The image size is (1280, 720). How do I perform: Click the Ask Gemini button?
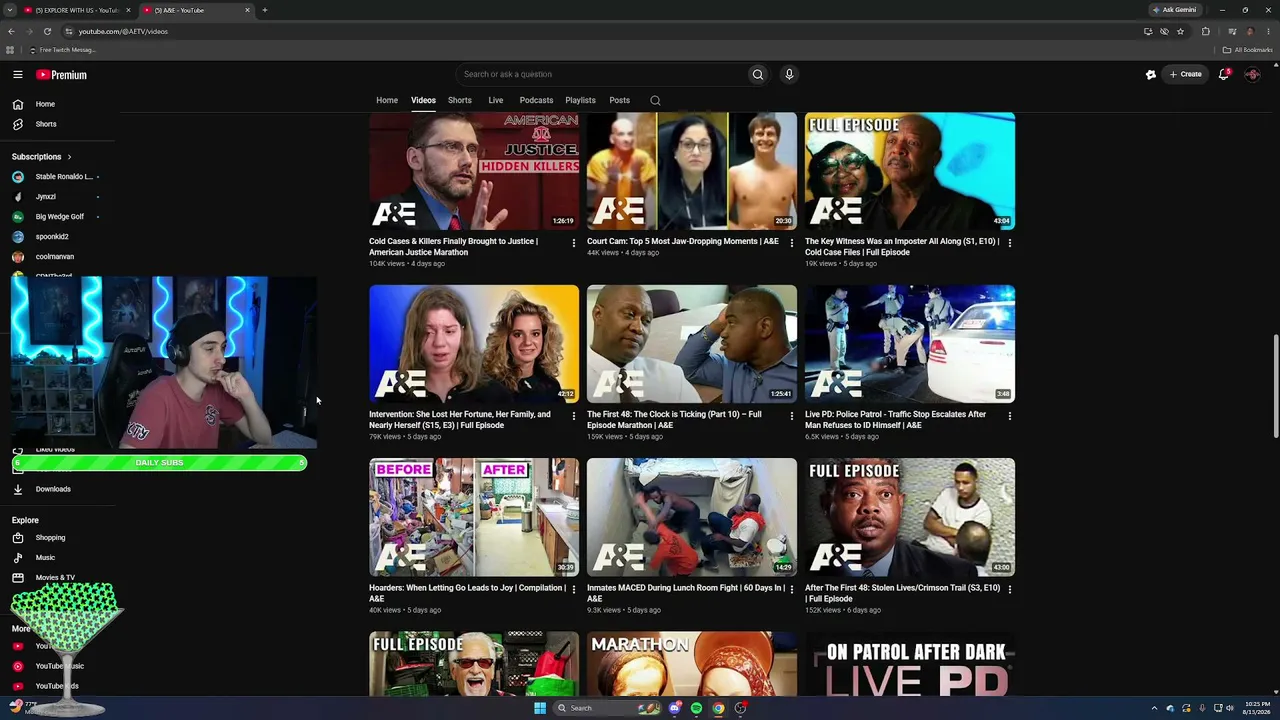(1176, 10)
